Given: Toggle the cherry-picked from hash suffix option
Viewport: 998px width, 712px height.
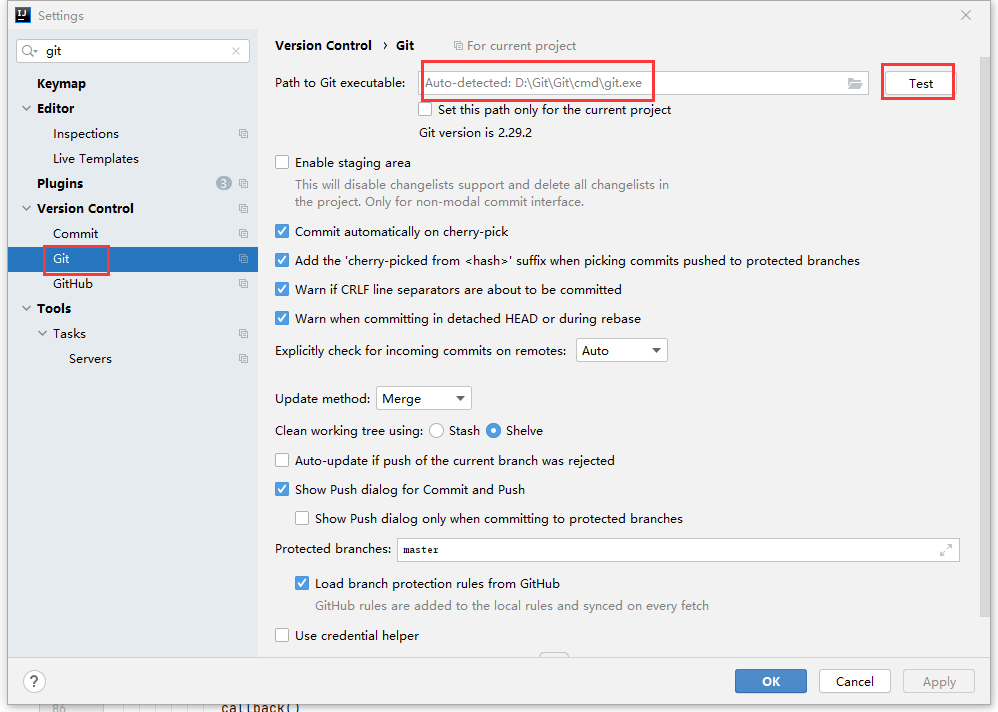Looking at the screenshot, I should (282, 260).
